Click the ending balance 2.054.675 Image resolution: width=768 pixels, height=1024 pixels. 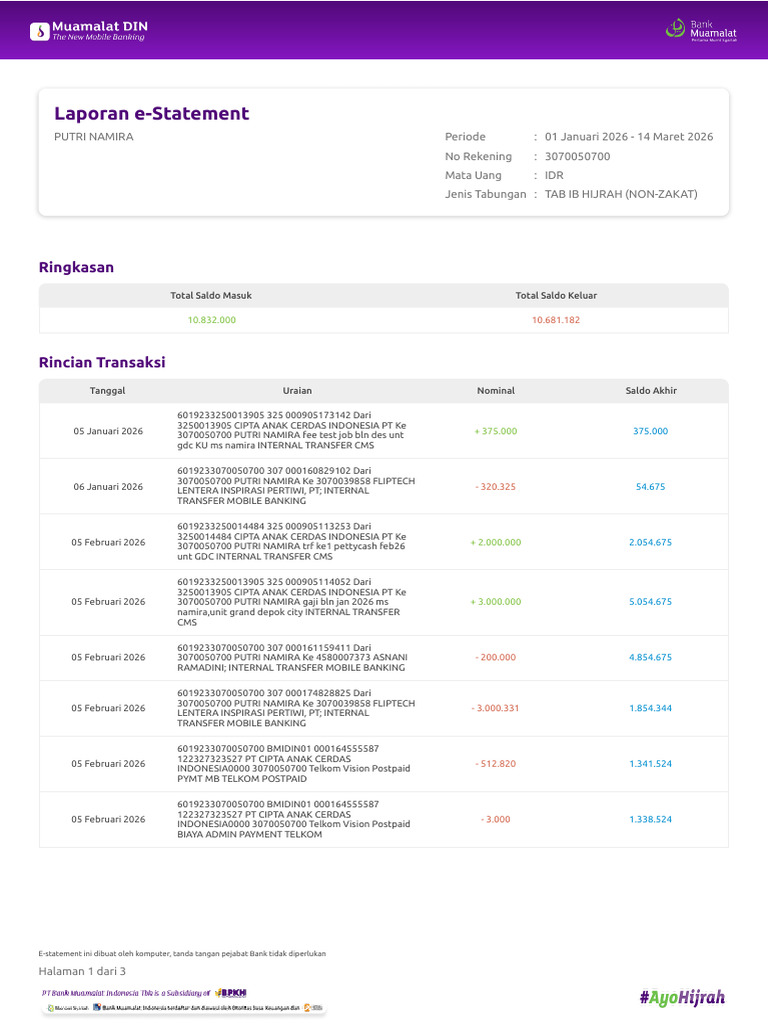tap(650, 542)
